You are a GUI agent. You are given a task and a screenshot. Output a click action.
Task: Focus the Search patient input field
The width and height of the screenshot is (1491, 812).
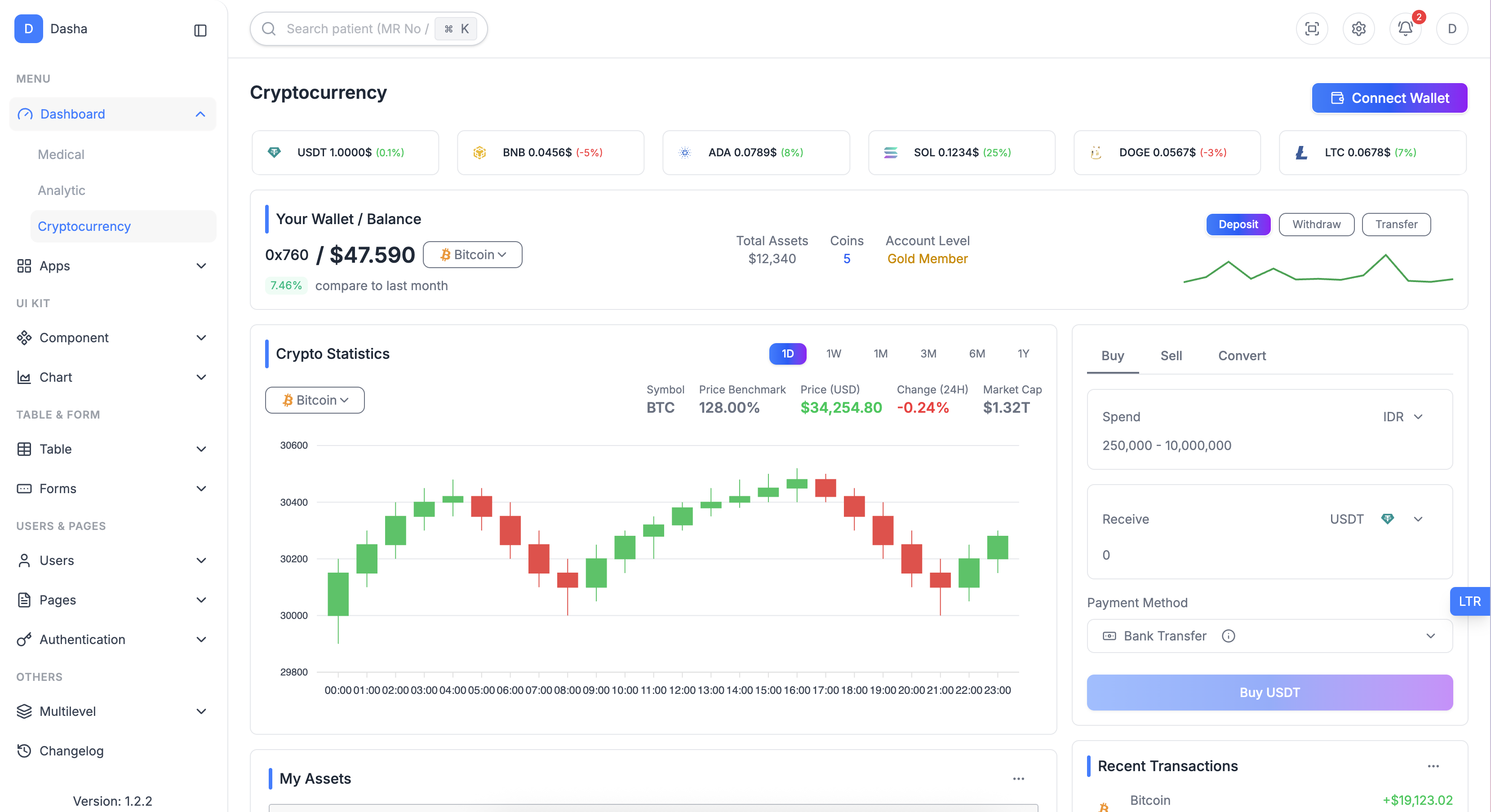coord(356,29)
